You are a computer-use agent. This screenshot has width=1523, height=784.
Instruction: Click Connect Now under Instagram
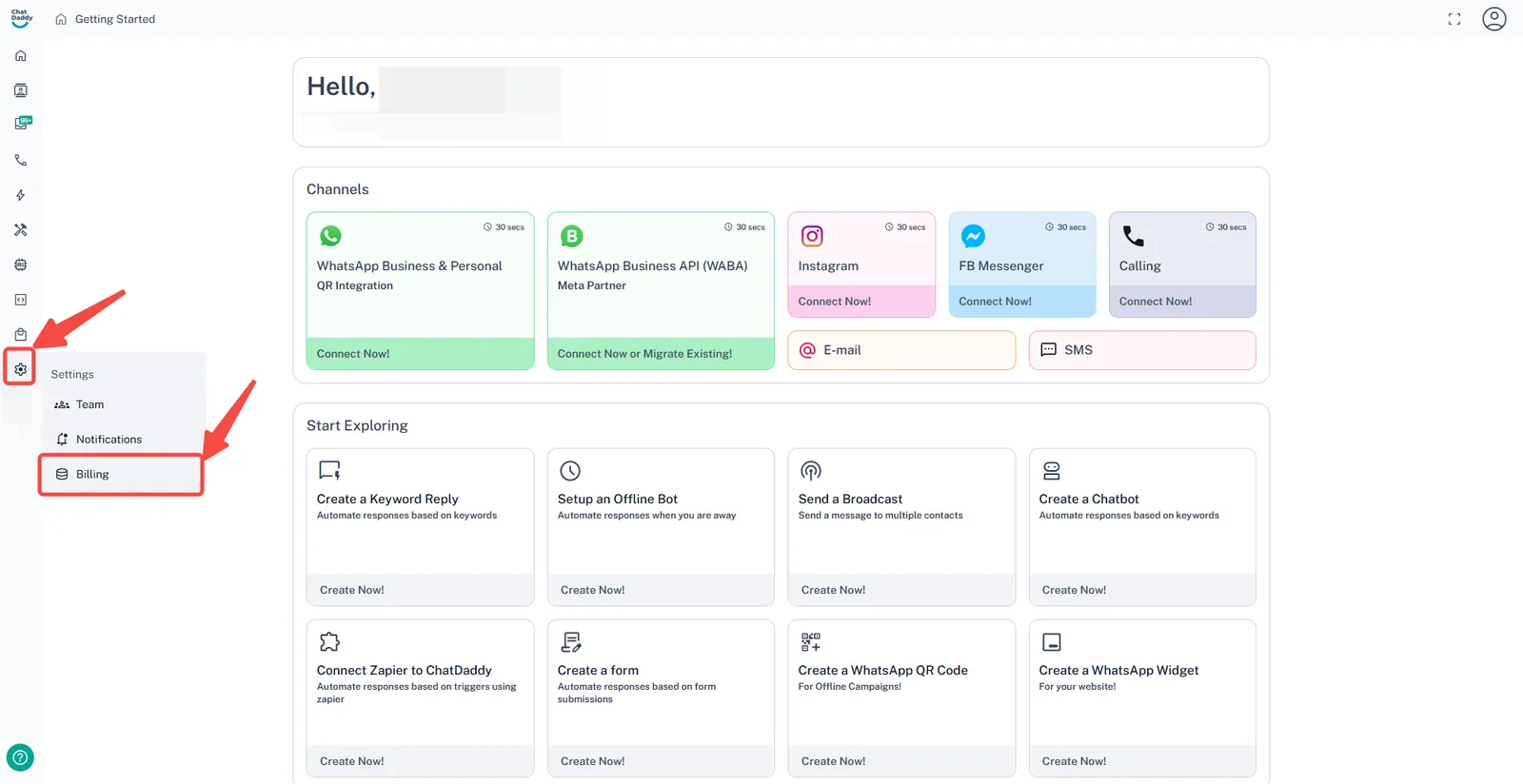(834, 302)
